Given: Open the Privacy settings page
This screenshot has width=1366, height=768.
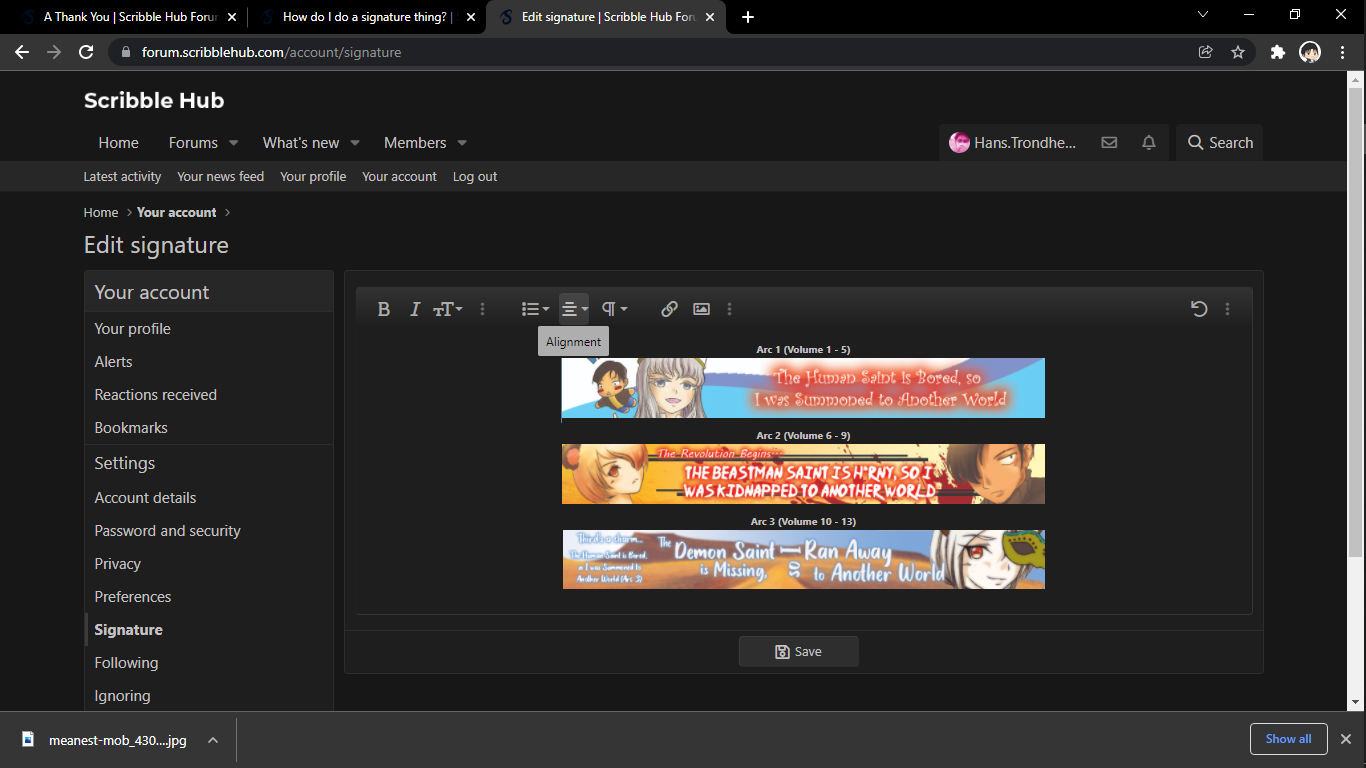Looking at the screenshot, I should 118,564.
